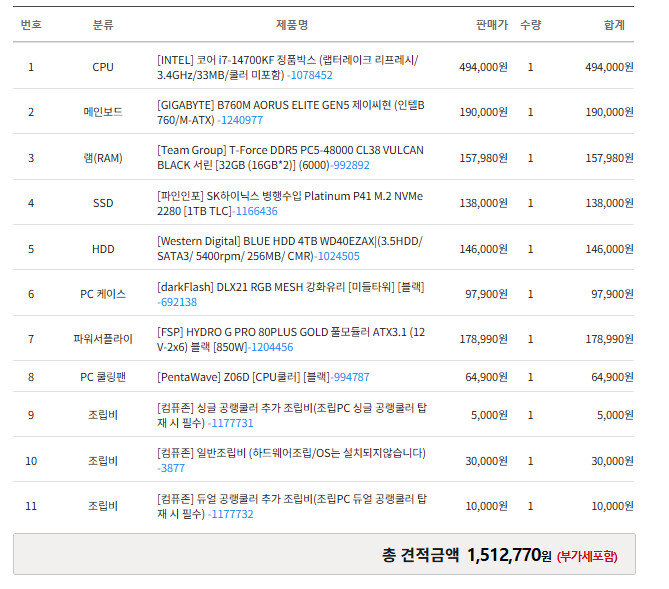Click the 합계 column header

click(x=614, y=25)
